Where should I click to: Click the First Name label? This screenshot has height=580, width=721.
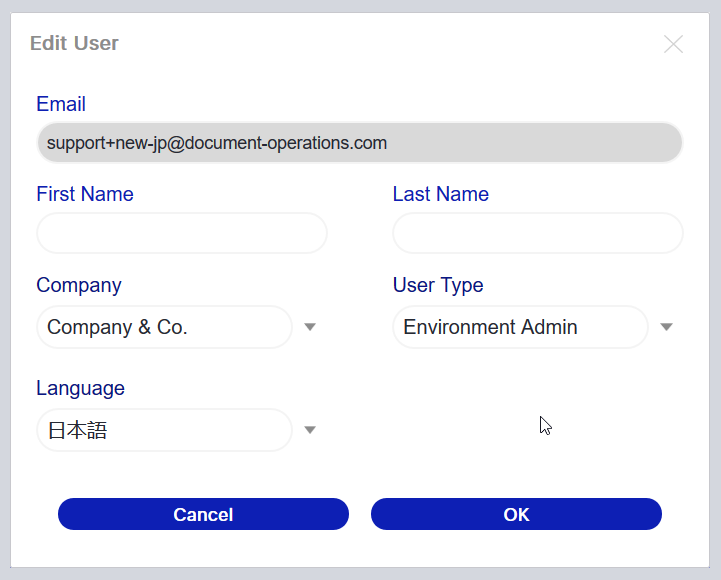pos(85,194)
